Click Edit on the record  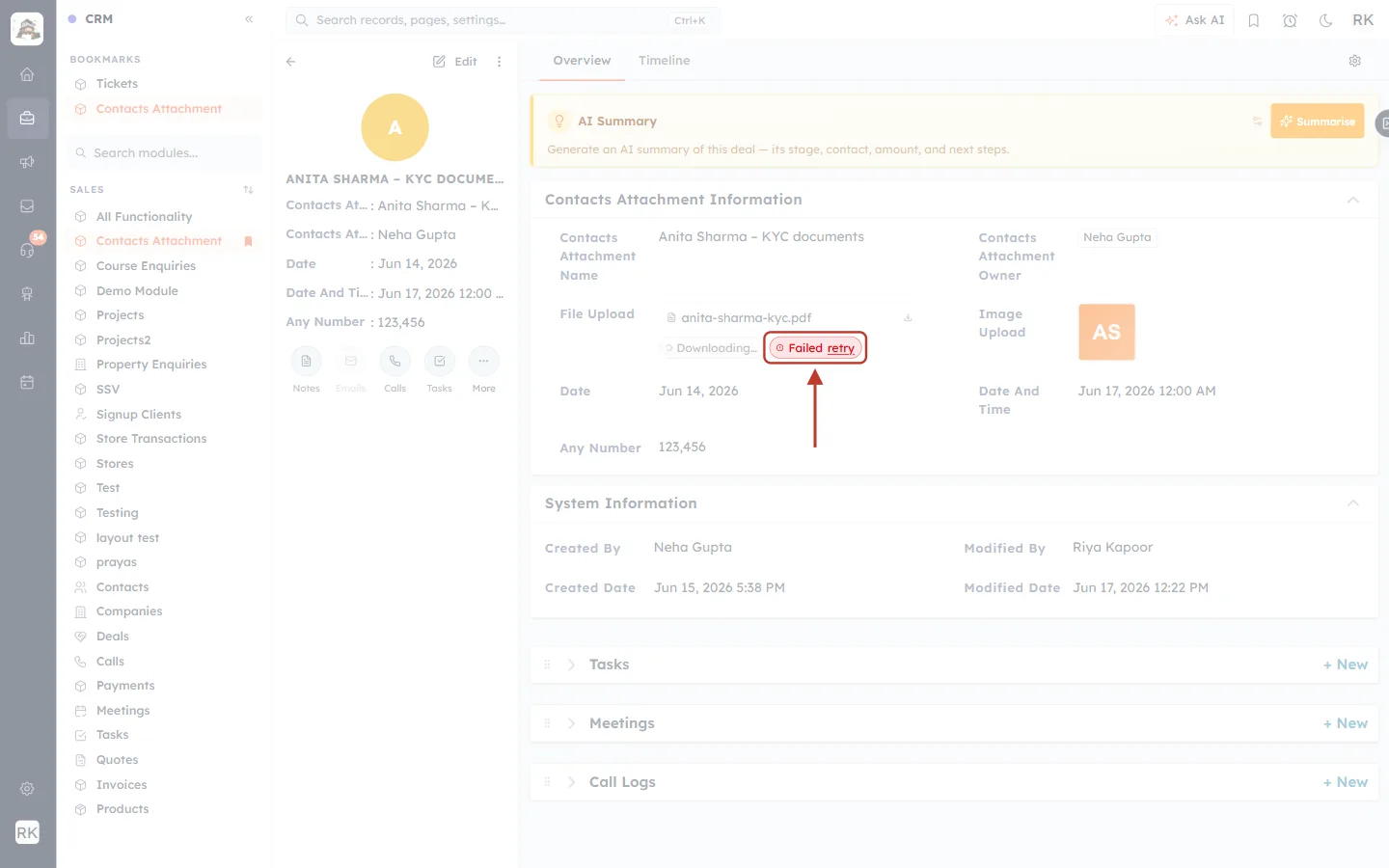pyautogui.click(x=455, y=62)
